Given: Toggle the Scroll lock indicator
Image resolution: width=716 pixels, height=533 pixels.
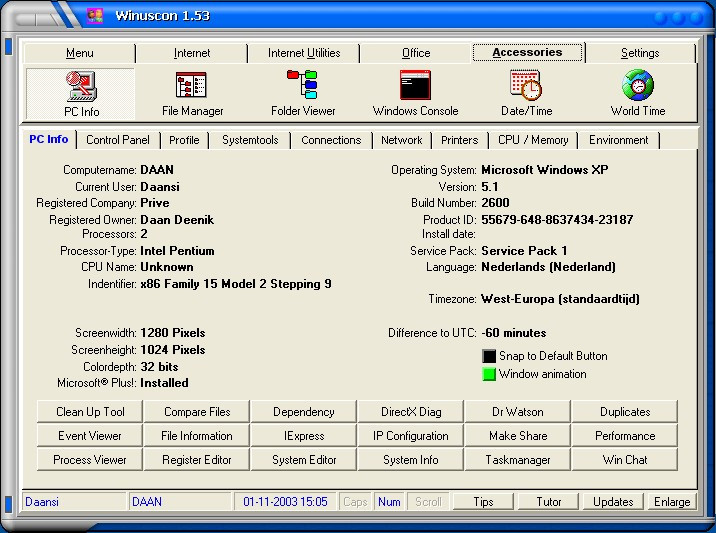Looking at the screenshot, I should coord(428,501).
